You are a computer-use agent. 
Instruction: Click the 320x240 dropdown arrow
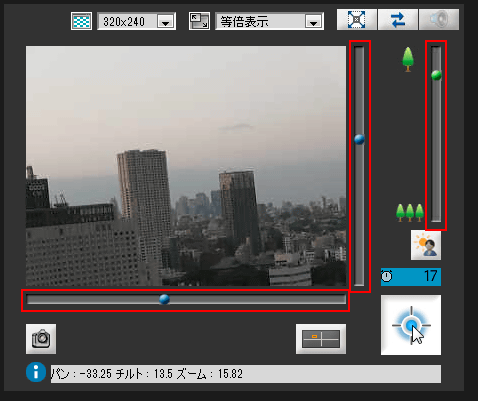pyautogui.click(x=166, y=22)
